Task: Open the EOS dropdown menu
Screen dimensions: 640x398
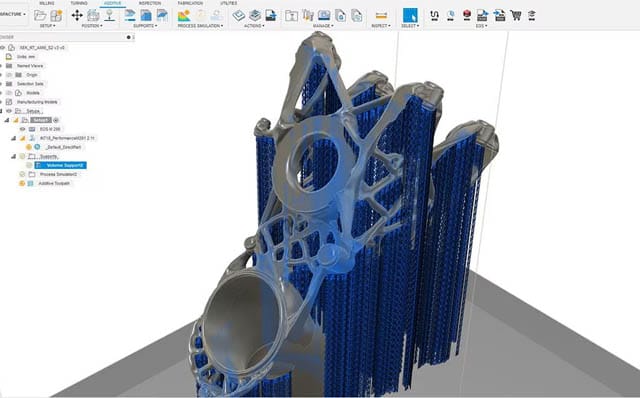Action: (481, 26)
